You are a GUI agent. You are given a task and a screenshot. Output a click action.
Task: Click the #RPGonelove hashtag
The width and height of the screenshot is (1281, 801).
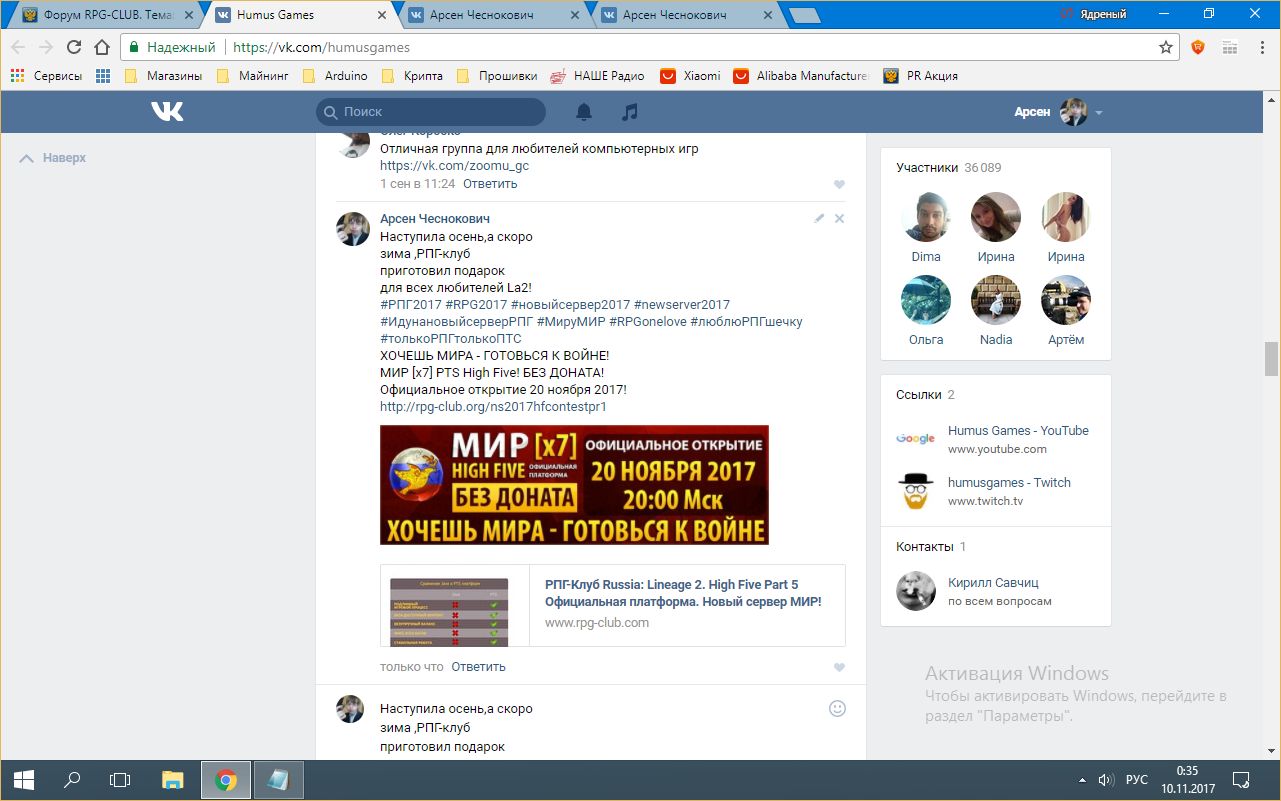(x=647, y=322)
